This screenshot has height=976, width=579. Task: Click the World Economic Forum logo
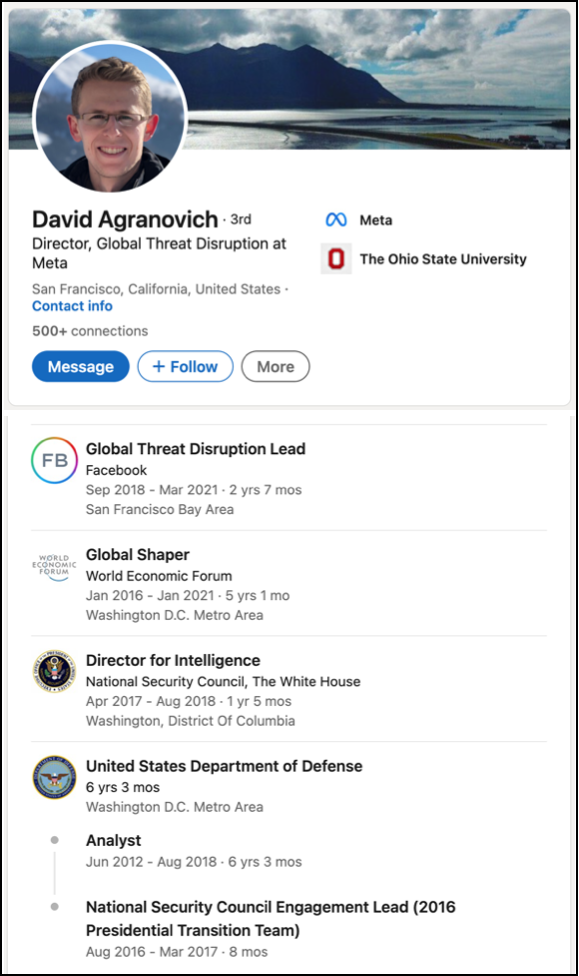[x=54, y=566]
